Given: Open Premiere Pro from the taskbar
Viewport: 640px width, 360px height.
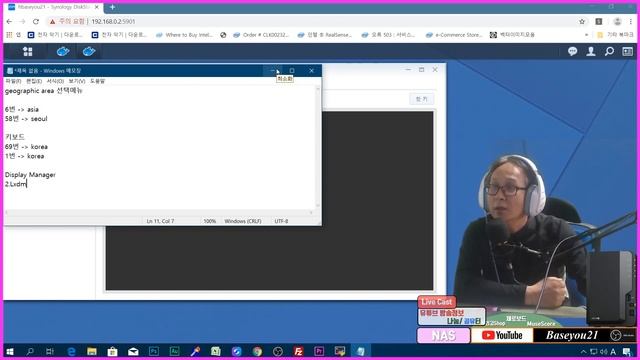Looking at the screenshot, I should pos(319,351).
